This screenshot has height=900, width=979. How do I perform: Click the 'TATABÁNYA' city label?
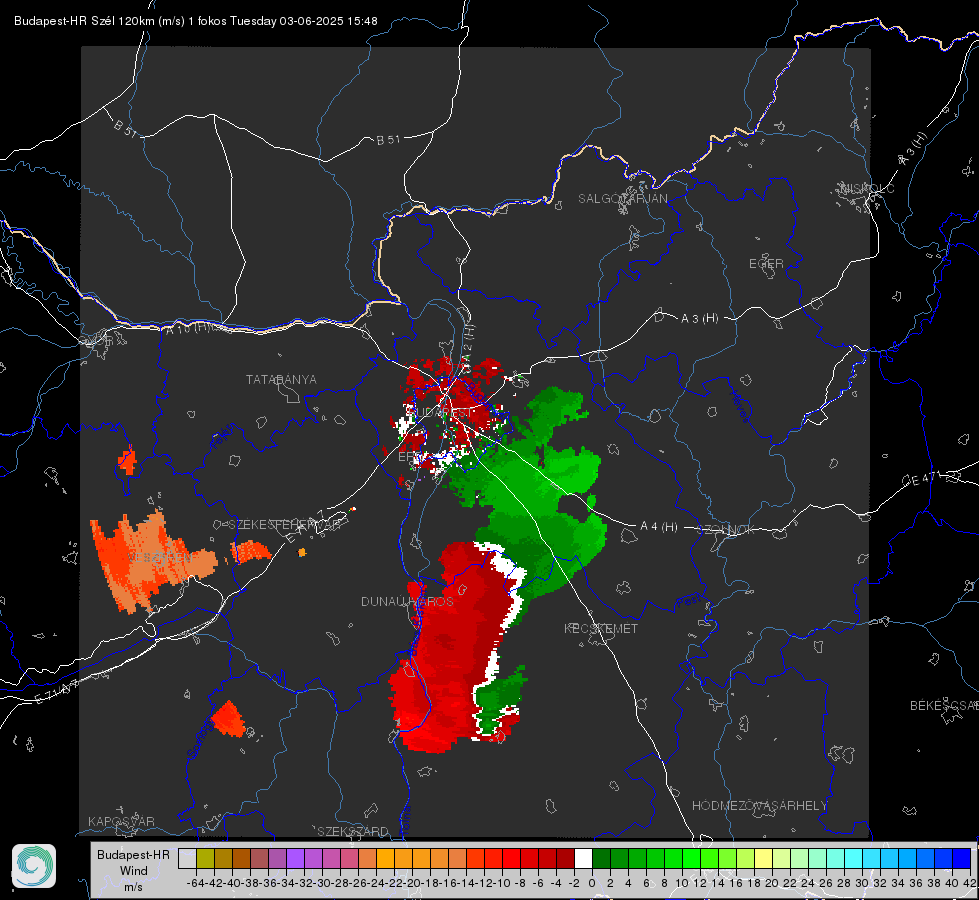click(x=281, y=380)
